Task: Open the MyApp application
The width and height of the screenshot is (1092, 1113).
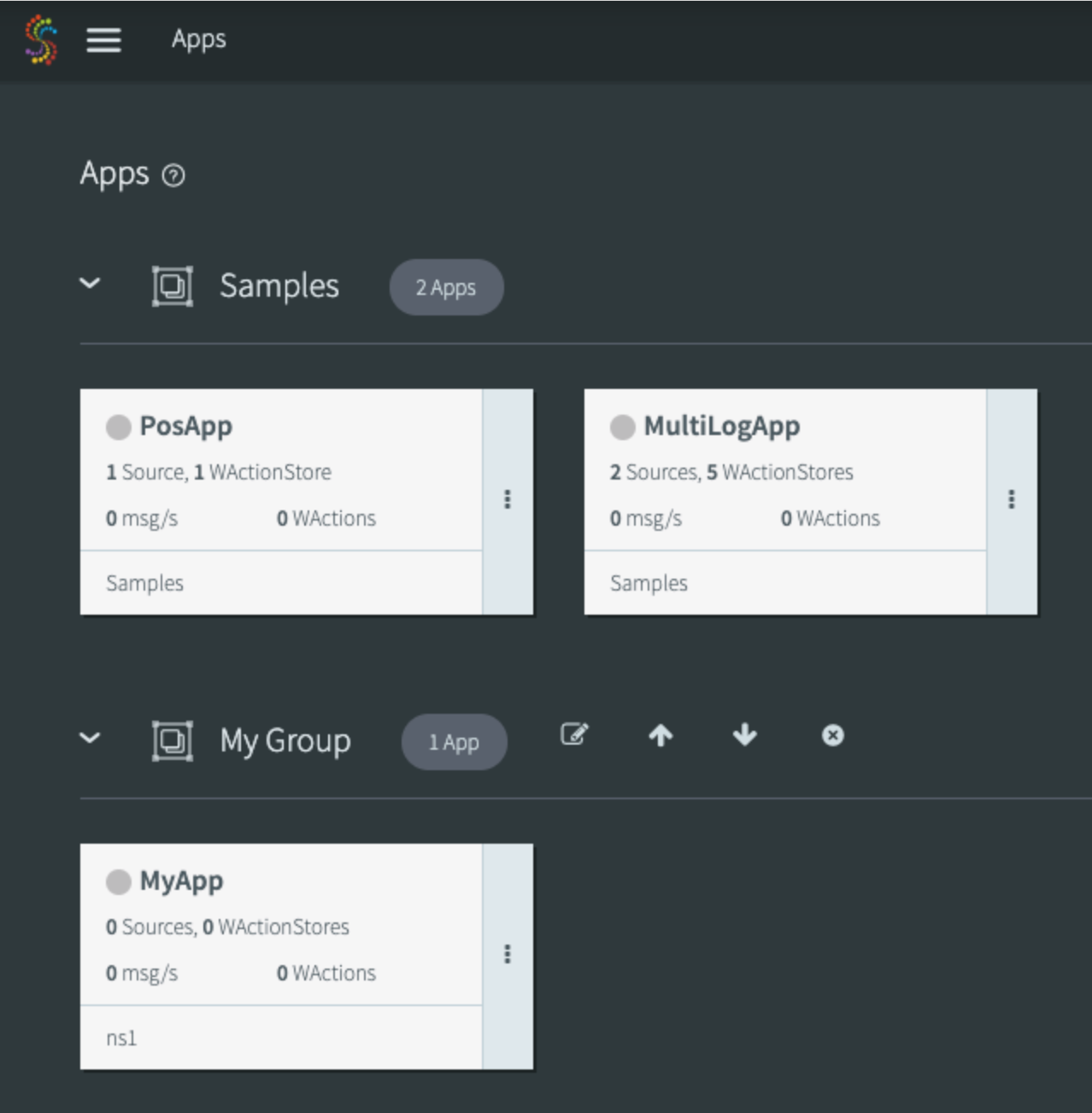Action: click(181, 880)
